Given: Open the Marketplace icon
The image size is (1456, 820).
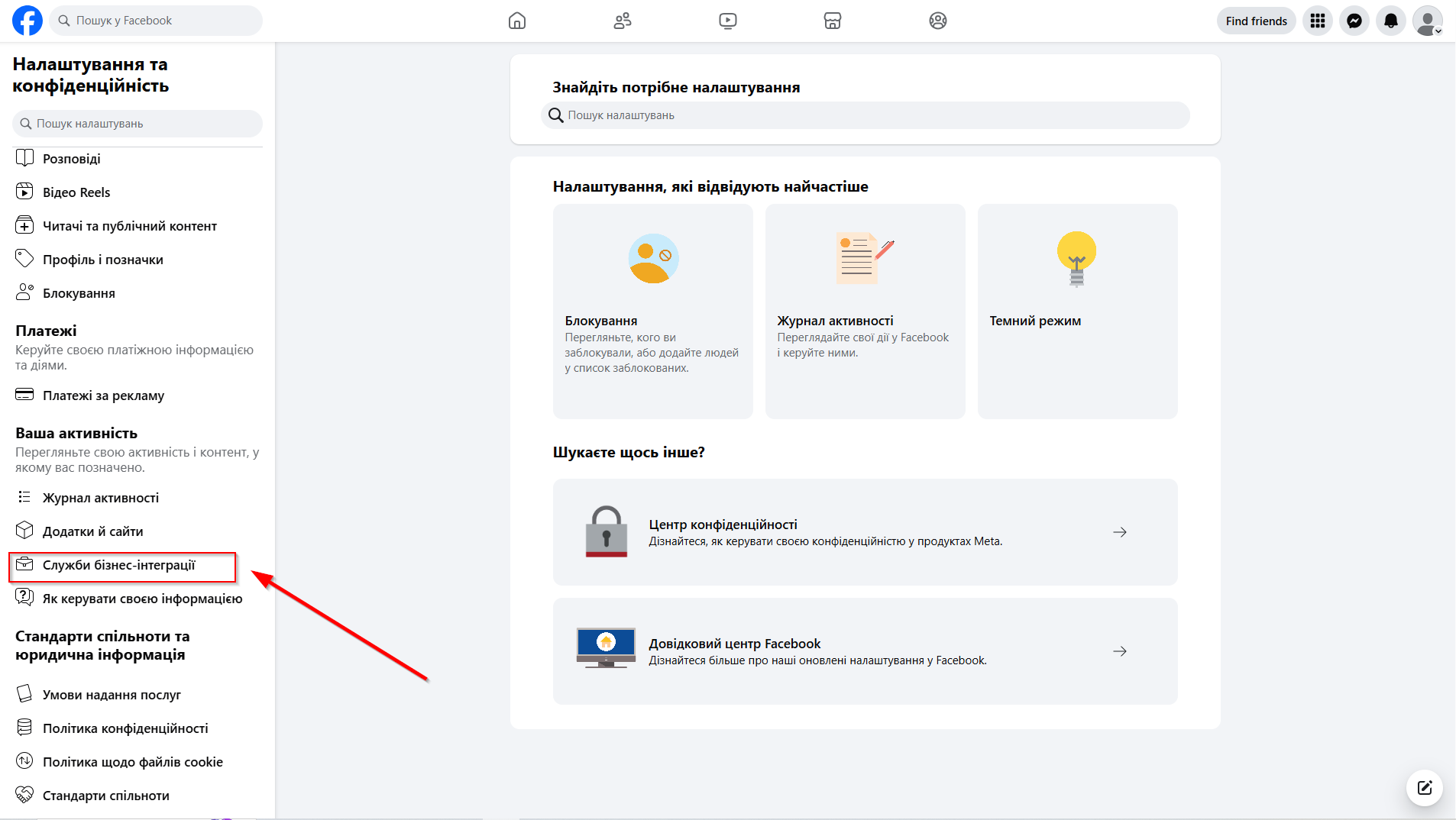Looking at the screenshot, I should point(833,21).
